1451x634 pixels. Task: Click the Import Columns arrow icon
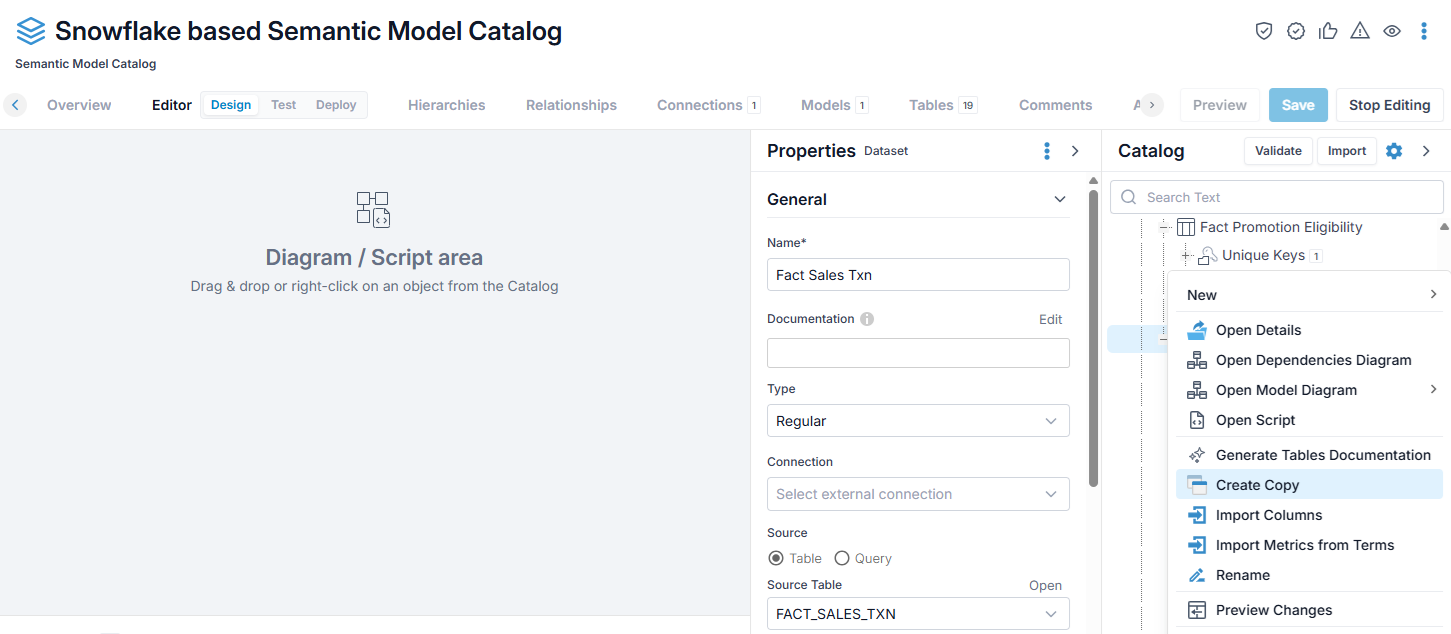tap(1196, 515)
